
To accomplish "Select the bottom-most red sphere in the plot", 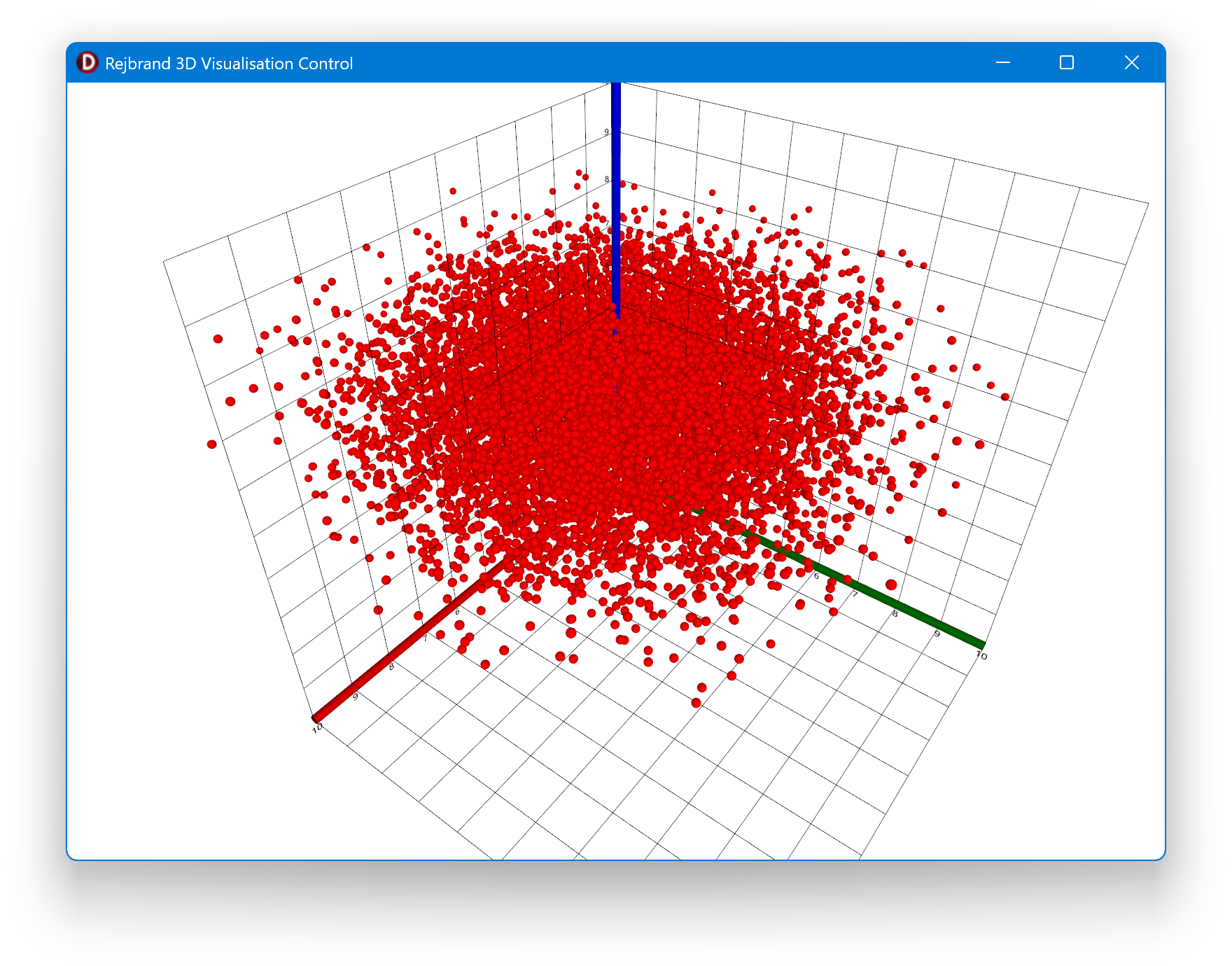I will pos(696,703).
